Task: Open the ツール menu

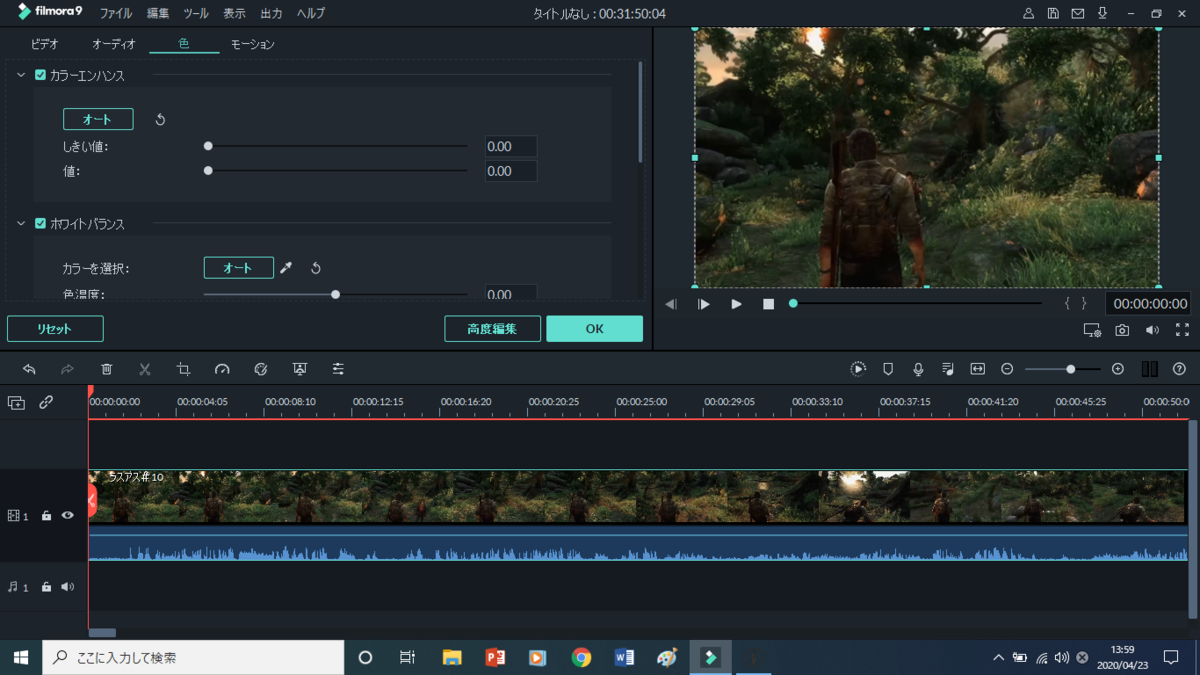Action: tap(196, 14)
